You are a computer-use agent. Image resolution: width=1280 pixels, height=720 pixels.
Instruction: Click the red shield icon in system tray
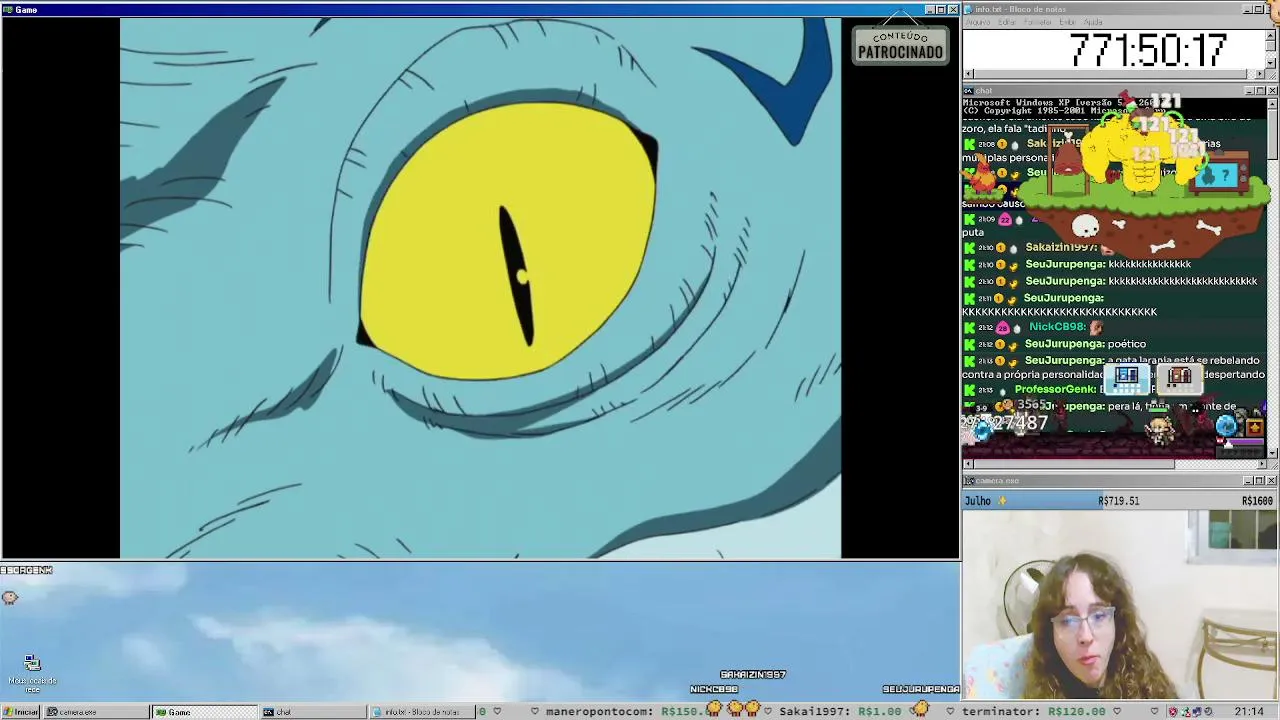coord(1172,712)
